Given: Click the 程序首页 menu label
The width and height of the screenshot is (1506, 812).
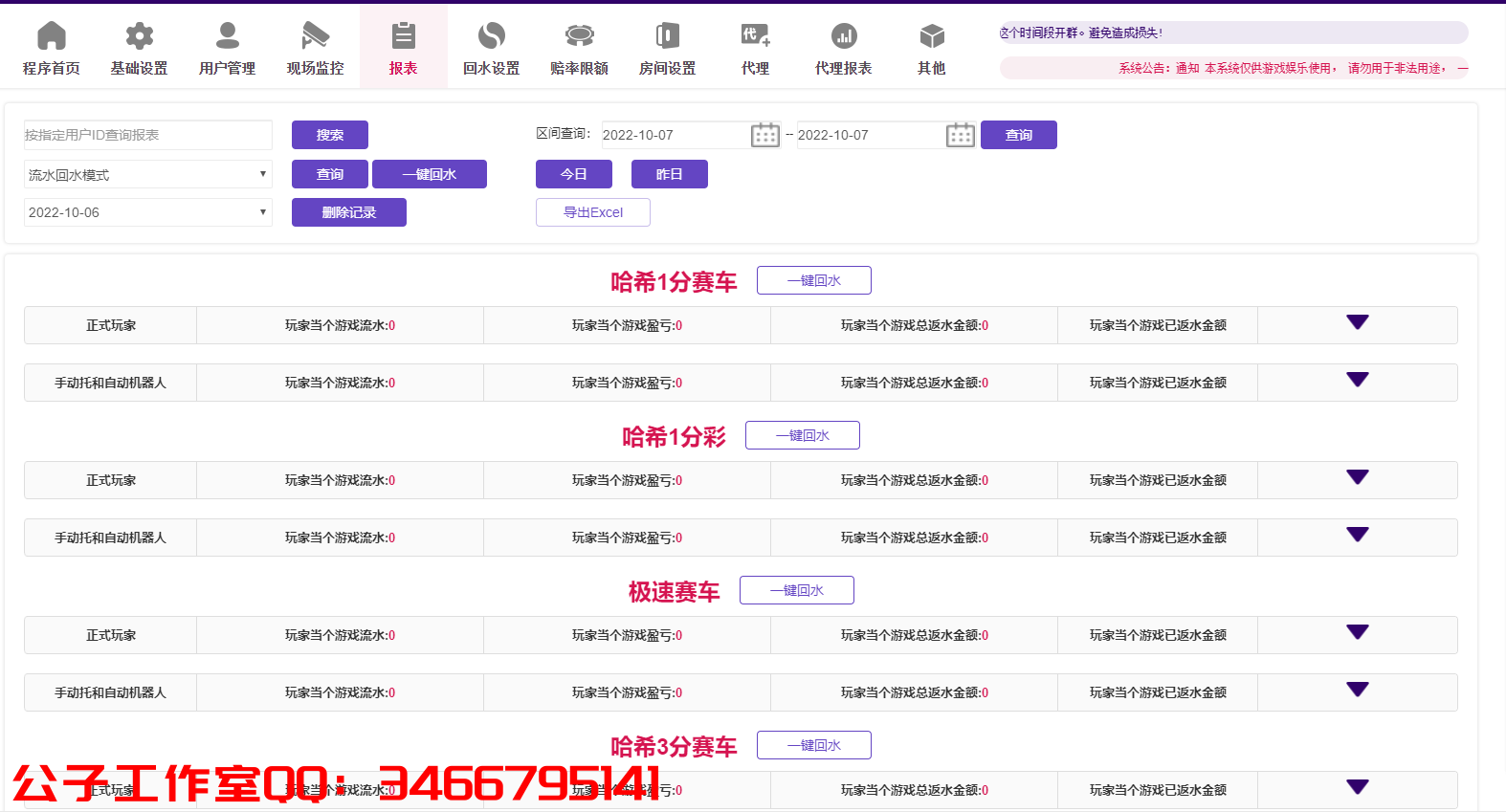Looking at the screenshot, I should [x=52, y=69].
